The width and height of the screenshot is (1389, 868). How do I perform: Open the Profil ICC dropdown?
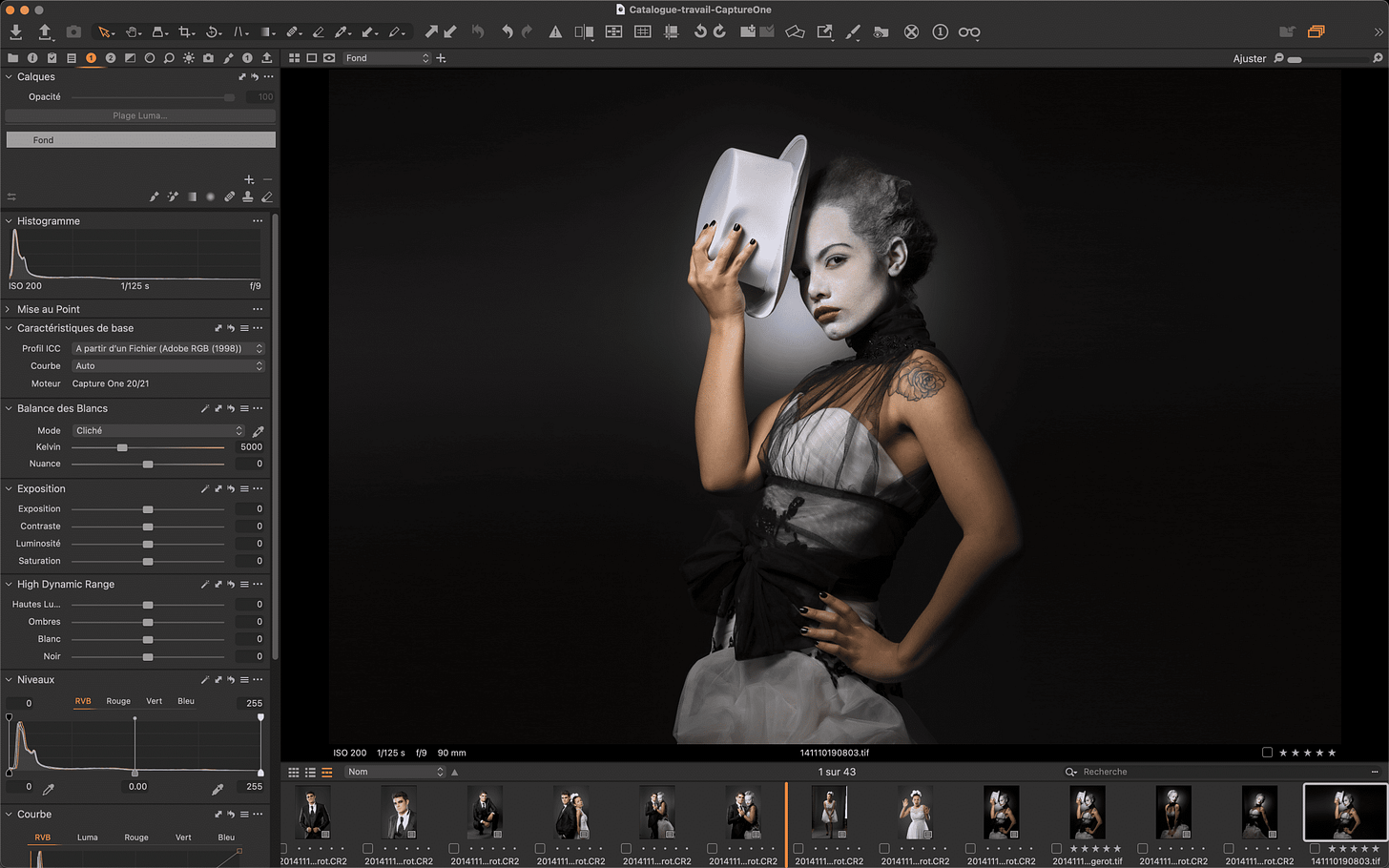168,348
